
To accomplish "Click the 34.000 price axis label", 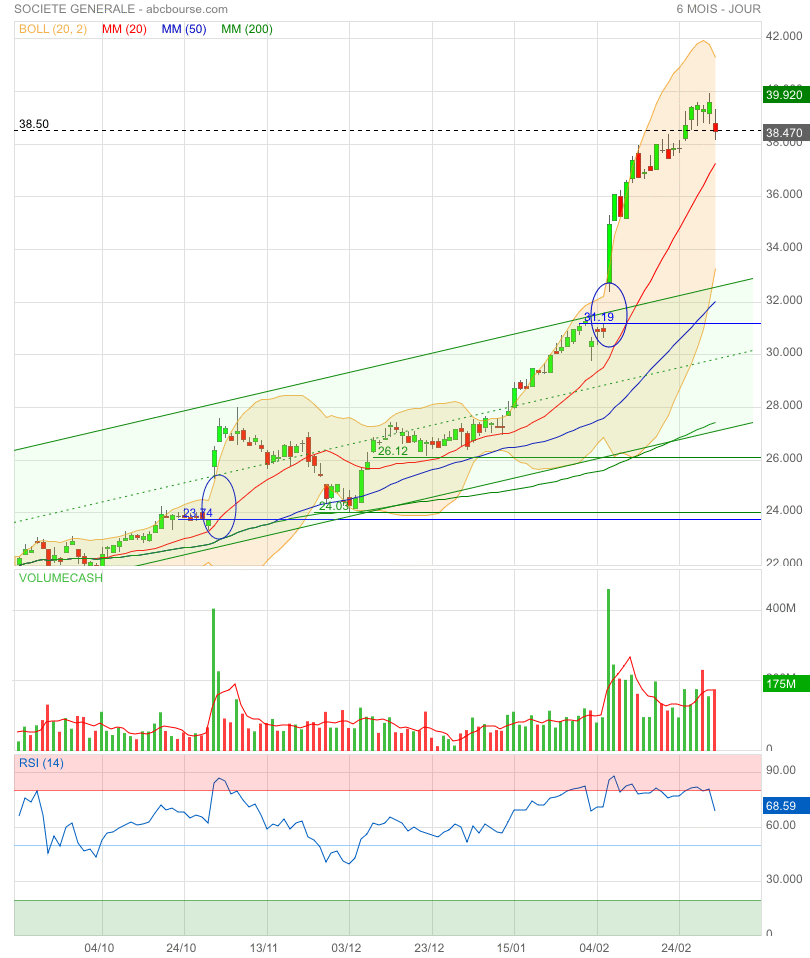I will tap(784, 247).
